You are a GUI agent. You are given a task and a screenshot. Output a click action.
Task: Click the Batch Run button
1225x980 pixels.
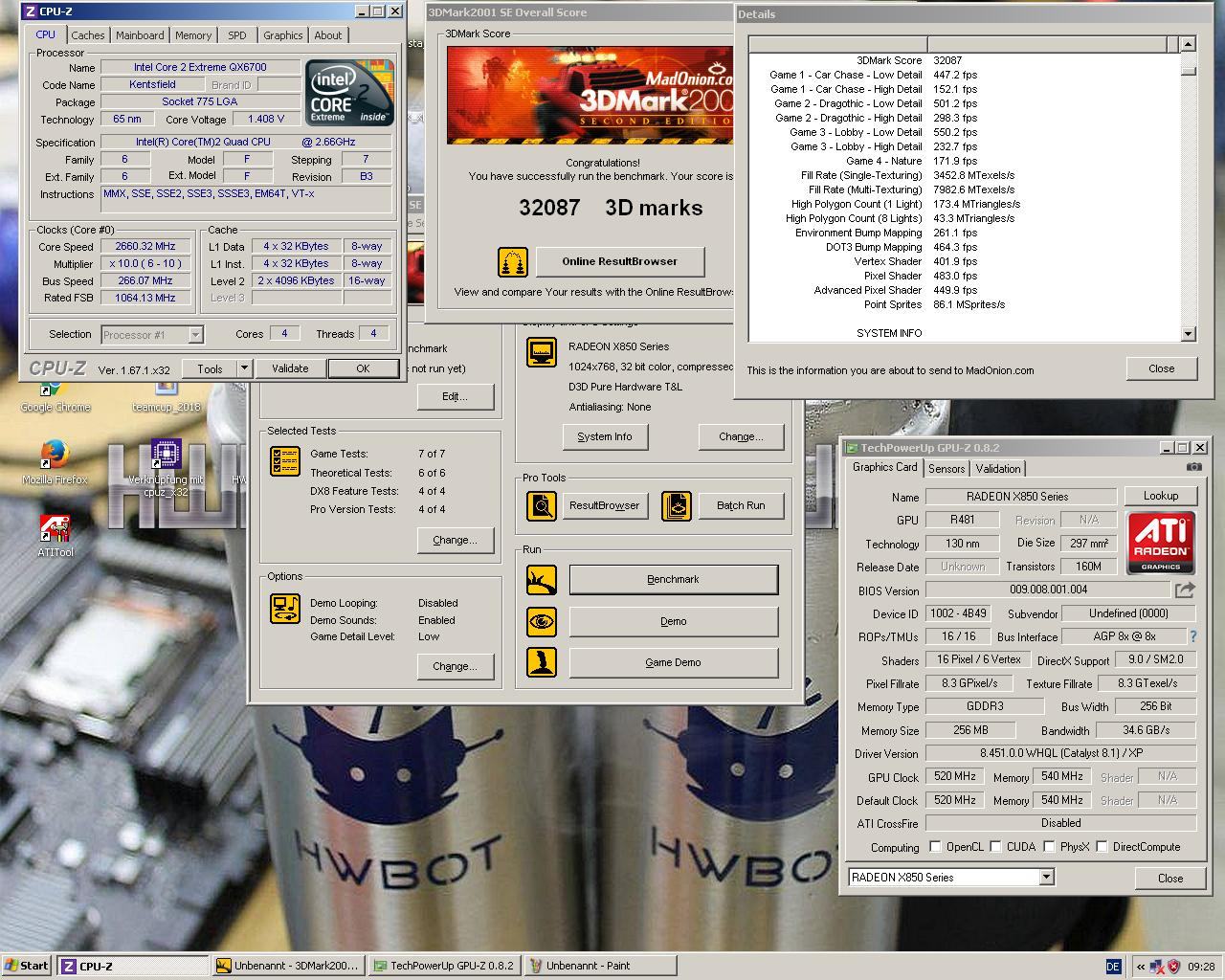[x=741, y=505]
